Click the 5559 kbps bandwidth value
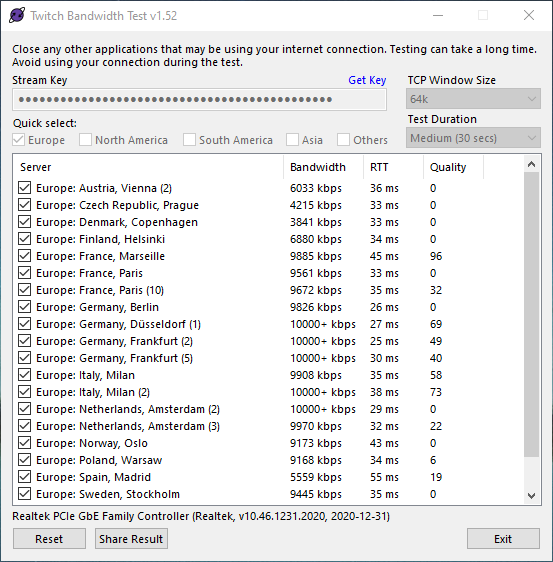This screenshot has width=553, height=562. click(x=316, y=477)
